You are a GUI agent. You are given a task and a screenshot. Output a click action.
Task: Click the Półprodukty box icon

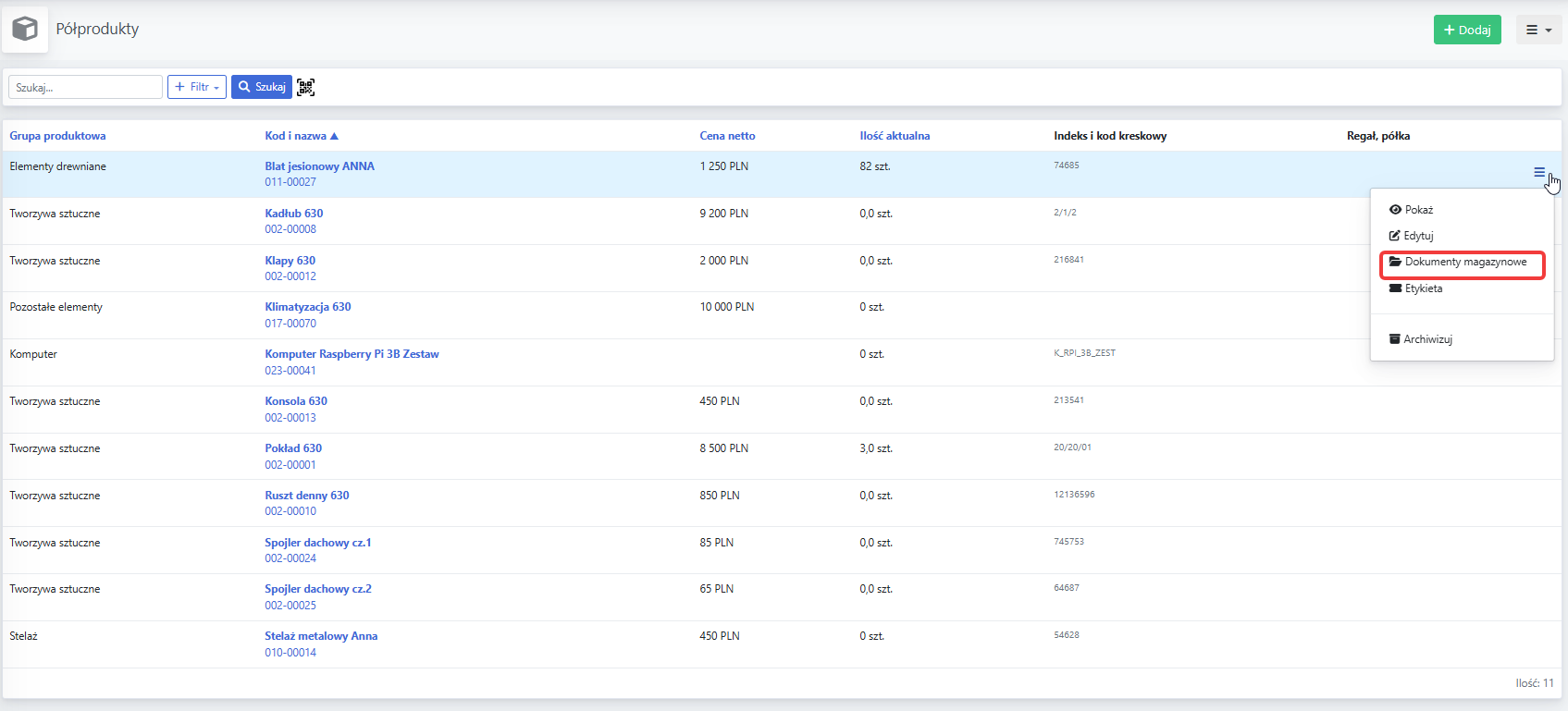[25, 29]
